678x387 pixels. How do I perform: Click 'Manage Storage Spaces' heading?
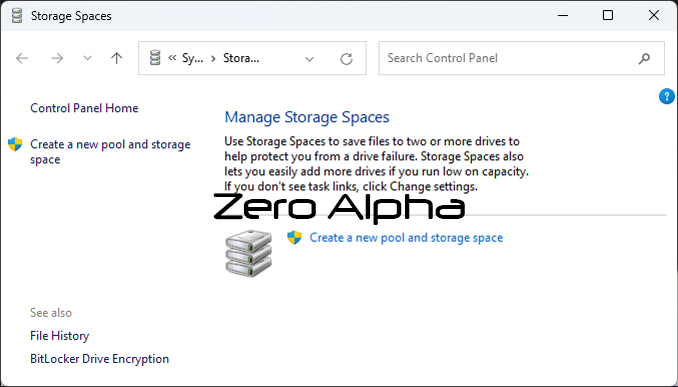pyautogui.click(x=307, y=117)
